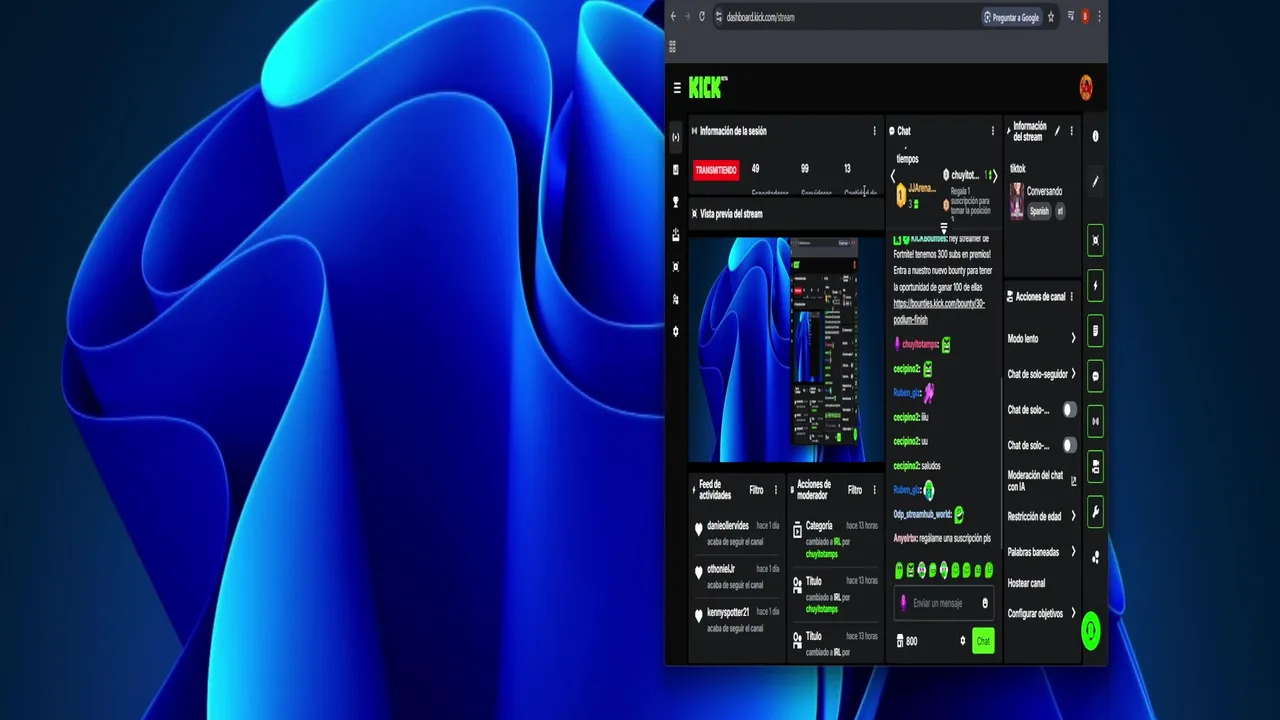The width and height of the screenshot is (1280, 720).
Task: Open the trophy icon in the left sidebar
Action: pyautogui.click(x=676, y=202)
